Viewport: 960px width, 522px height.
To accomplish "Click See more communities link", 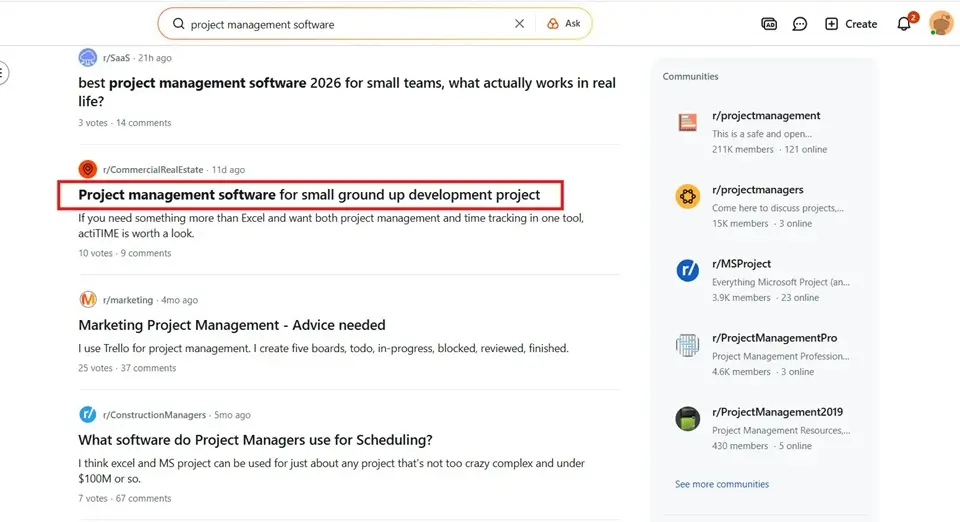I will [722, 484].
